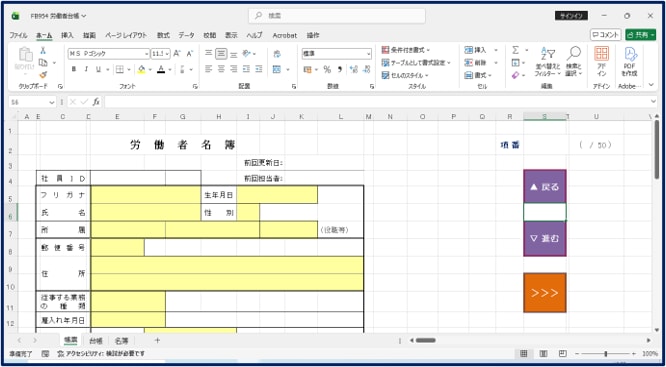Click the Comments button
This screenshot has width=666, height=367.
click(606, 35)
